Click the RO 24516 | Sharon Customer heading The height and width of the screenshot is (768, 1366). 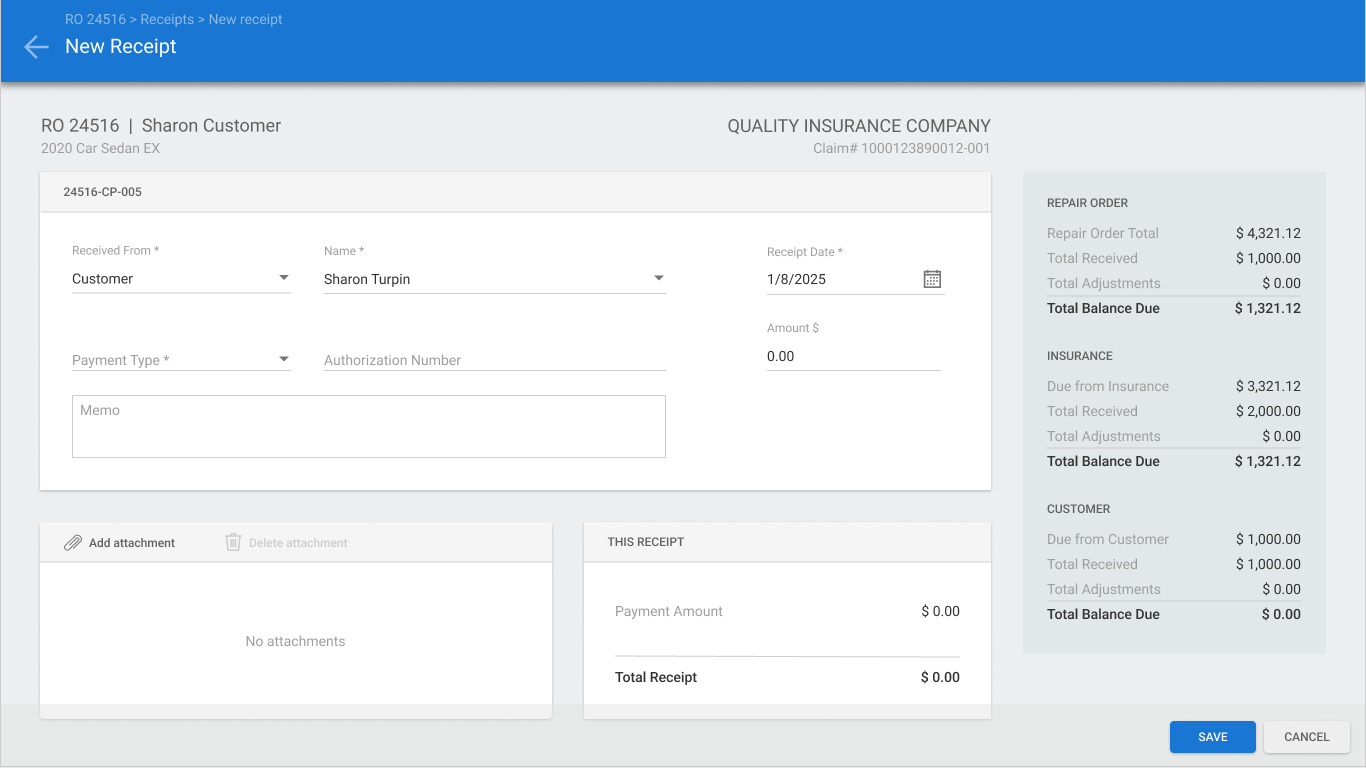161,126
